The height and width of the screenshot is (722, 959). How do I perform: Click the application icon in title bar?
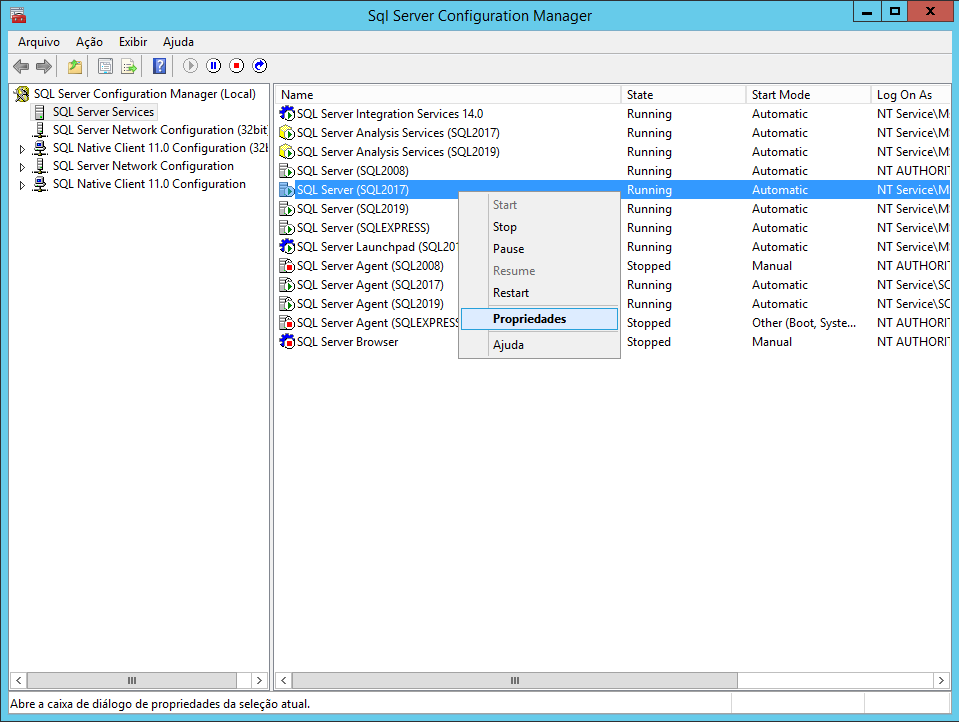pyautogui.click(x=18, y=15)
